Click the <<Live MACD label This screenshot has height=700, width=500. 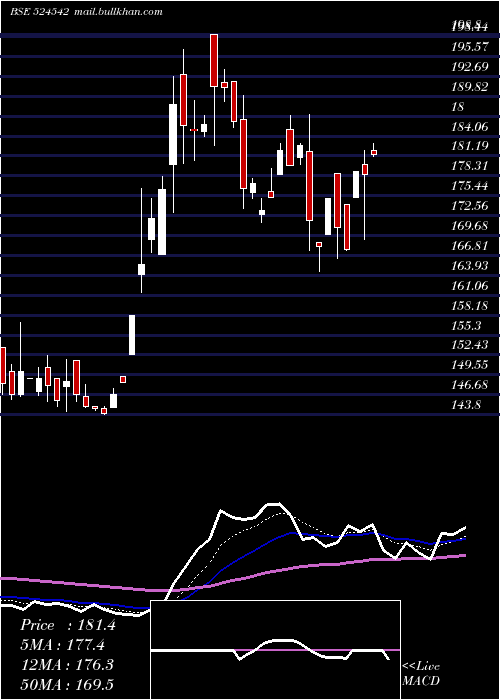point(421,673)
